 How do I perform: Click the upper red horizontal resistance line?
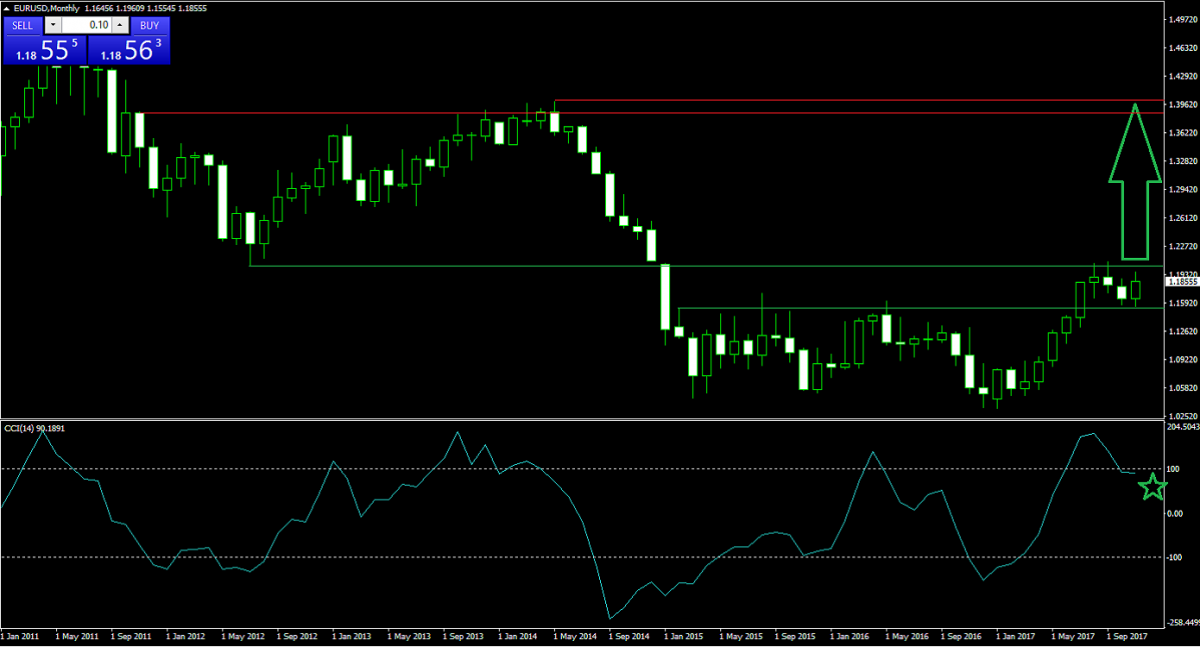click(850, 100)
